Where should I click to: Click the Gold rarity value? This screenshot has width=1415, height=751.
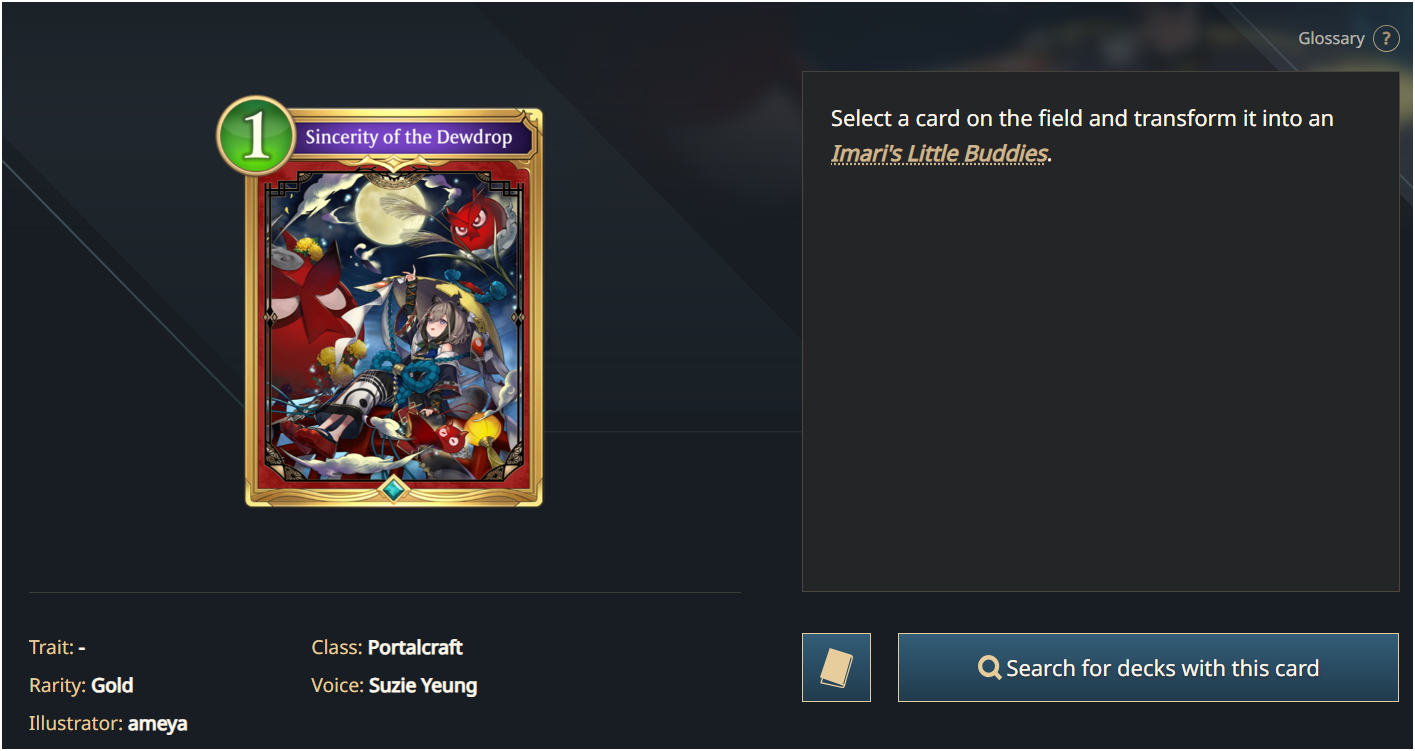(x=112, y=685)
